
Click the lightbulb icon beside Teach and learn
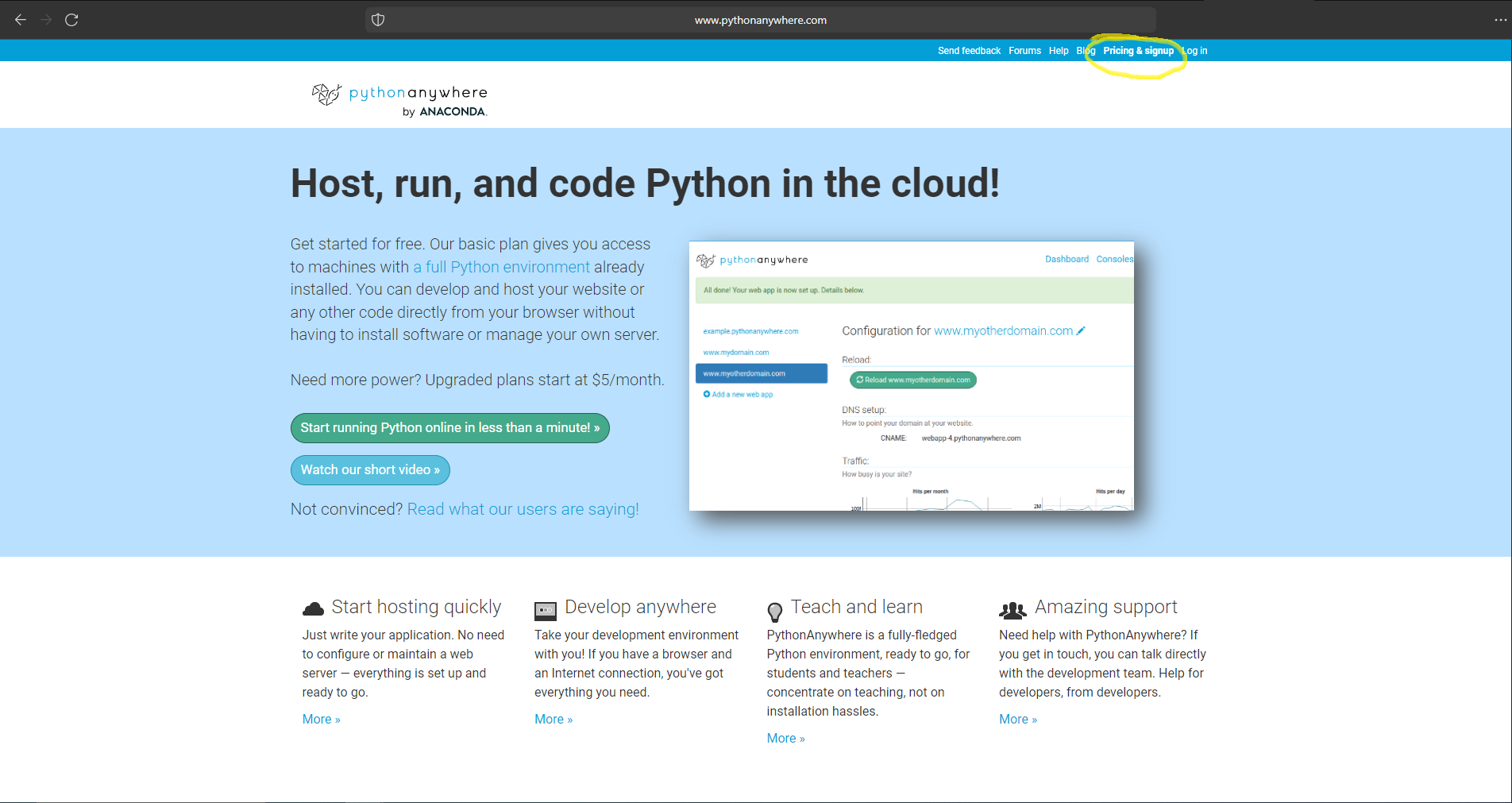[775, 612]
